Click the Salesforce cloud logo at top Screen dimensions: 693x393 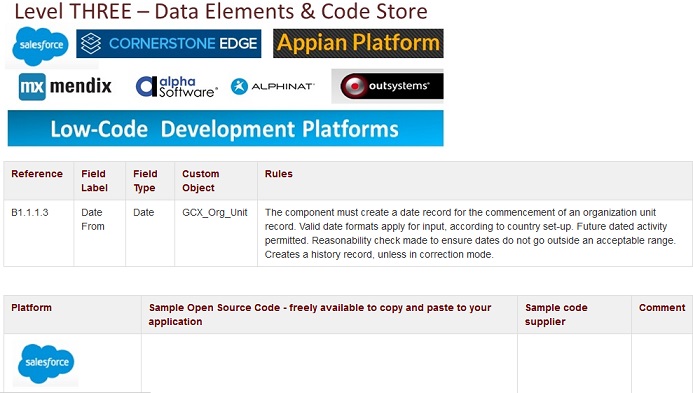click(x=41, y=46)
